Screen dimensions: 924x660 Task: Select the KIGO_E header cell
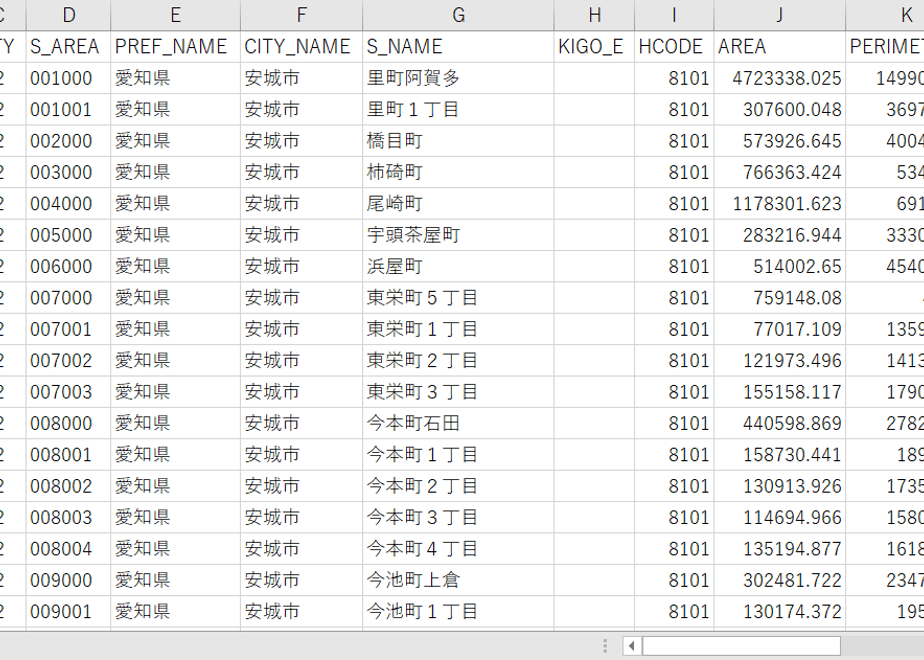pos(594,47)
